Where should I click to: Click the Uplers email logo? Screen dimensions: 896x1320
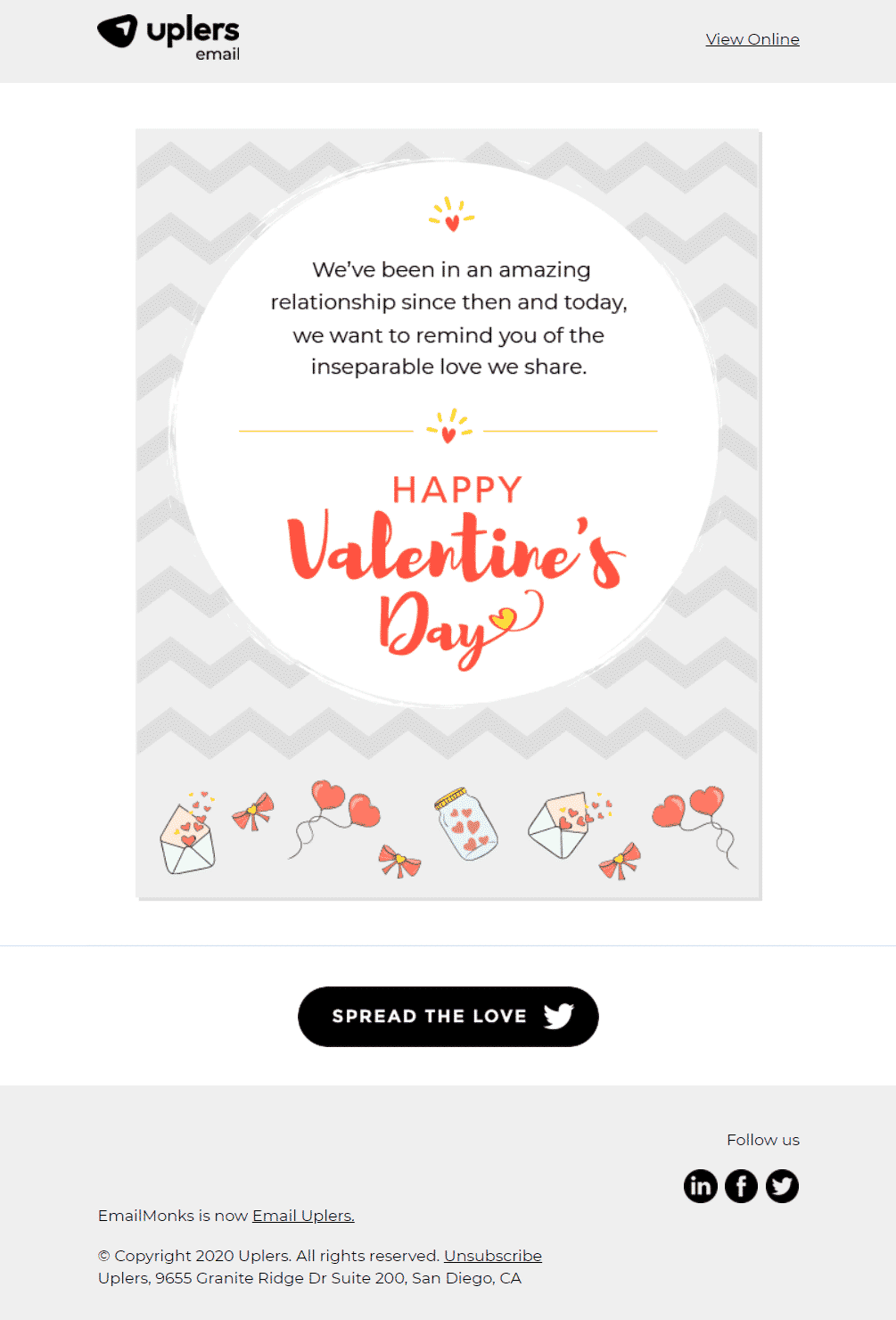[169, 38]
